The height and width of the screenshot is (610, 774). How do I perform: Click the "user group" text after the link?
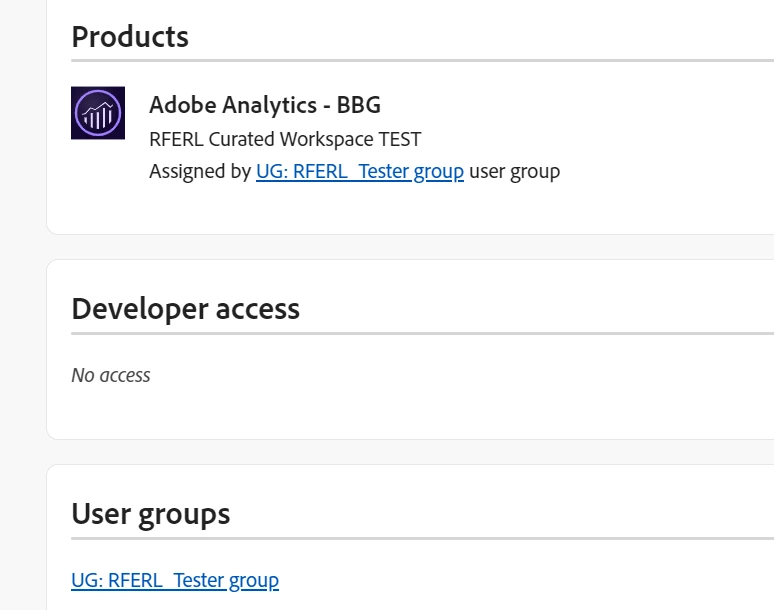(514, 171)
